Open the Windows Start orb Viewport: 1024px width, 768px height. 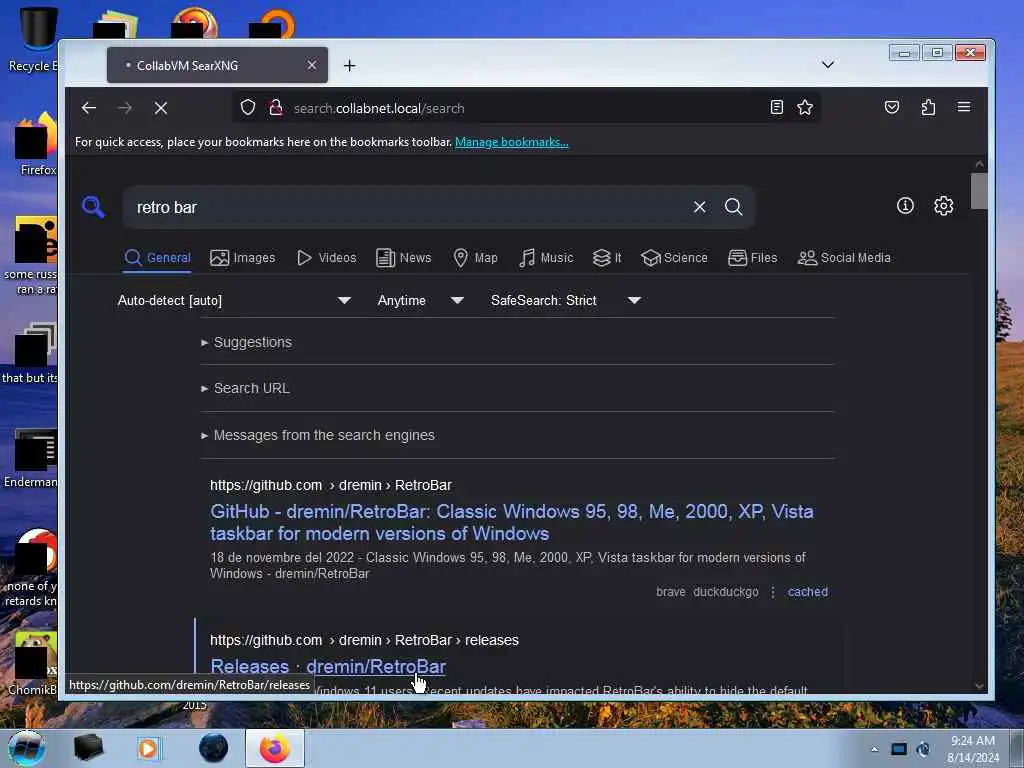pos(27,748)
